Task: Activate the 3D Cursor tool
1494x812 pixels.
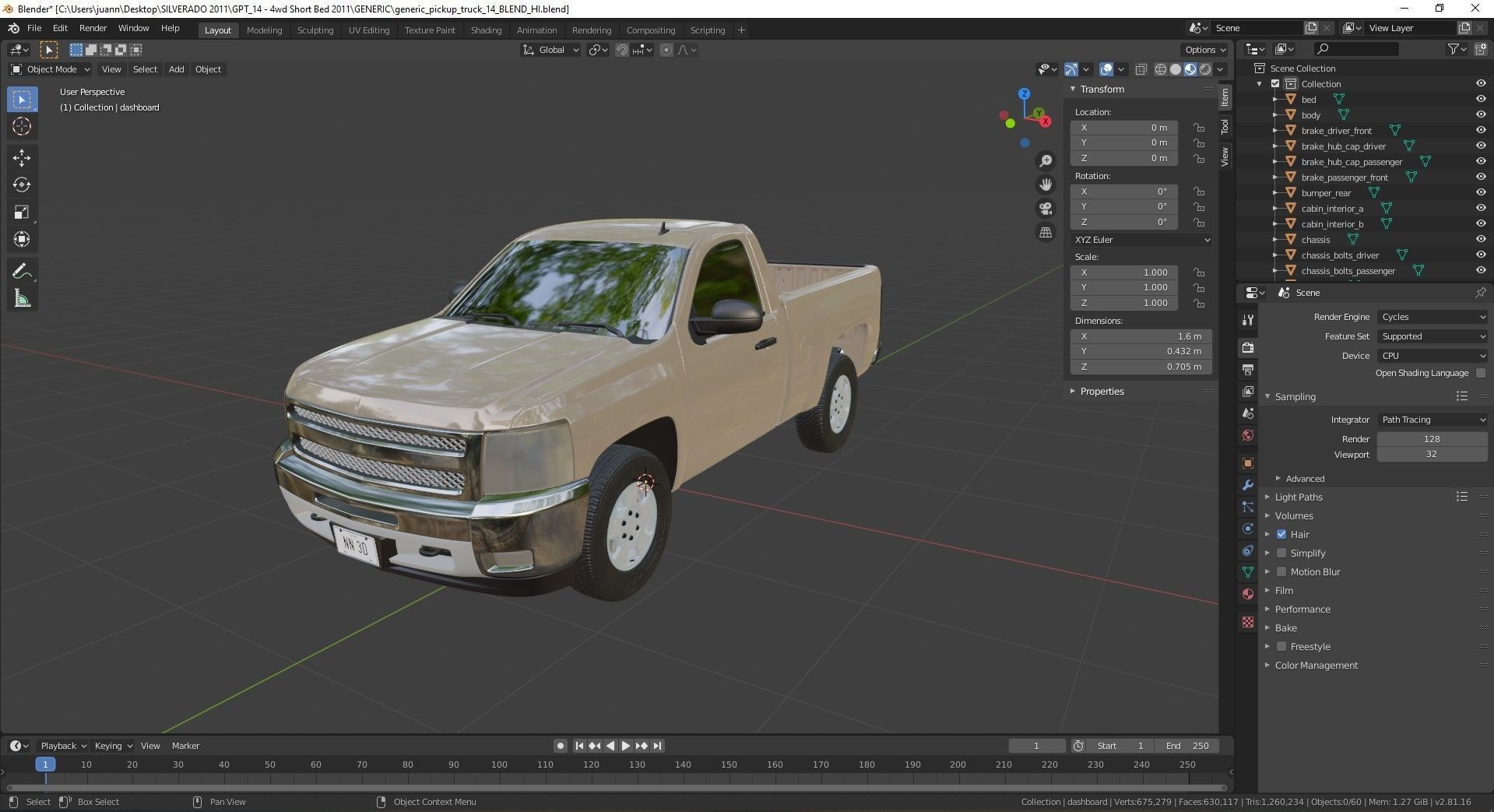Action: click(22, 127)
